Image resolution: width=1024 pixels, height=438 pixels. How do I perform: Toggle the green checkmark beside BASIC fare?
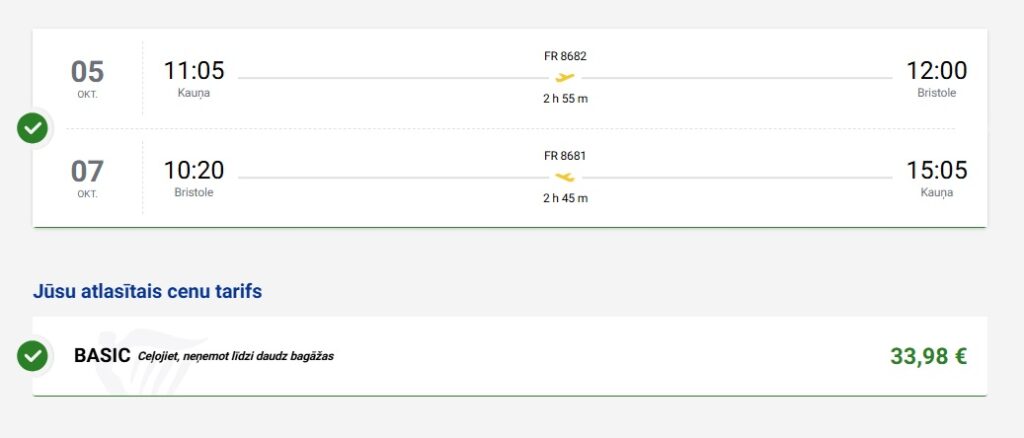33,356
